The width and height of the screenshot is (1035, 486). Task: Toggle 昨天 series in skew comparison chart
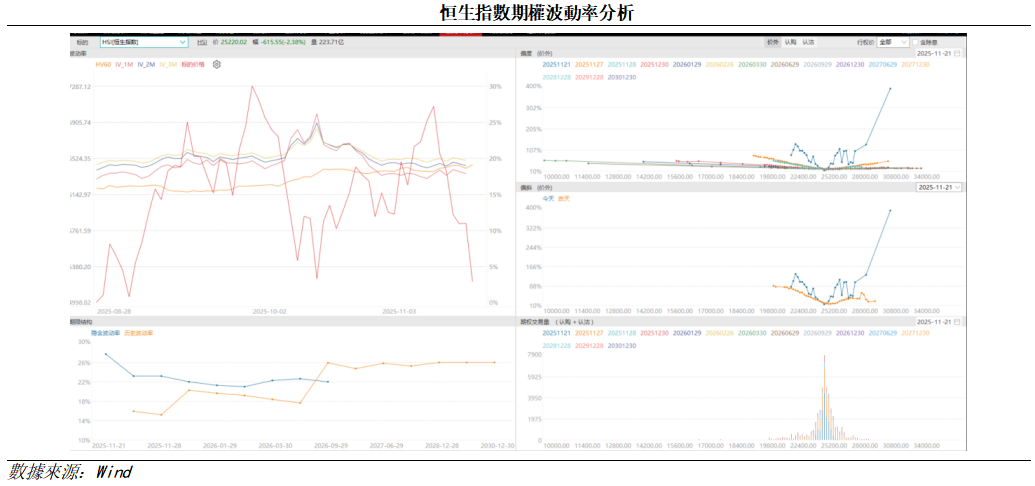click(x=563, y=198)
